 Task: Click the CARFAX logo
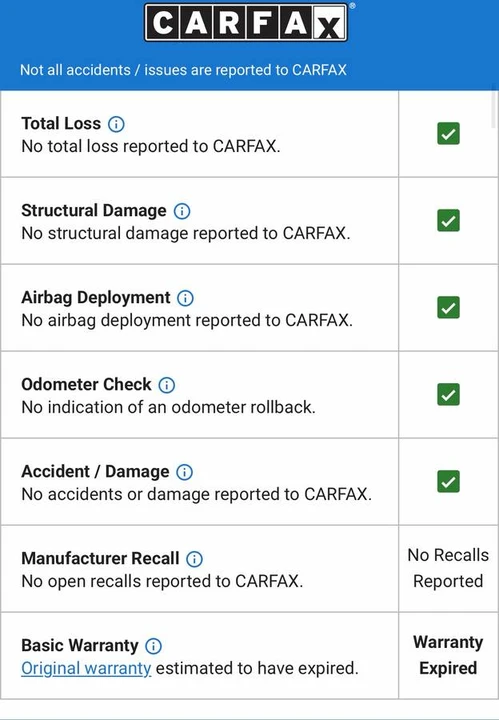[x=247, y=22]
